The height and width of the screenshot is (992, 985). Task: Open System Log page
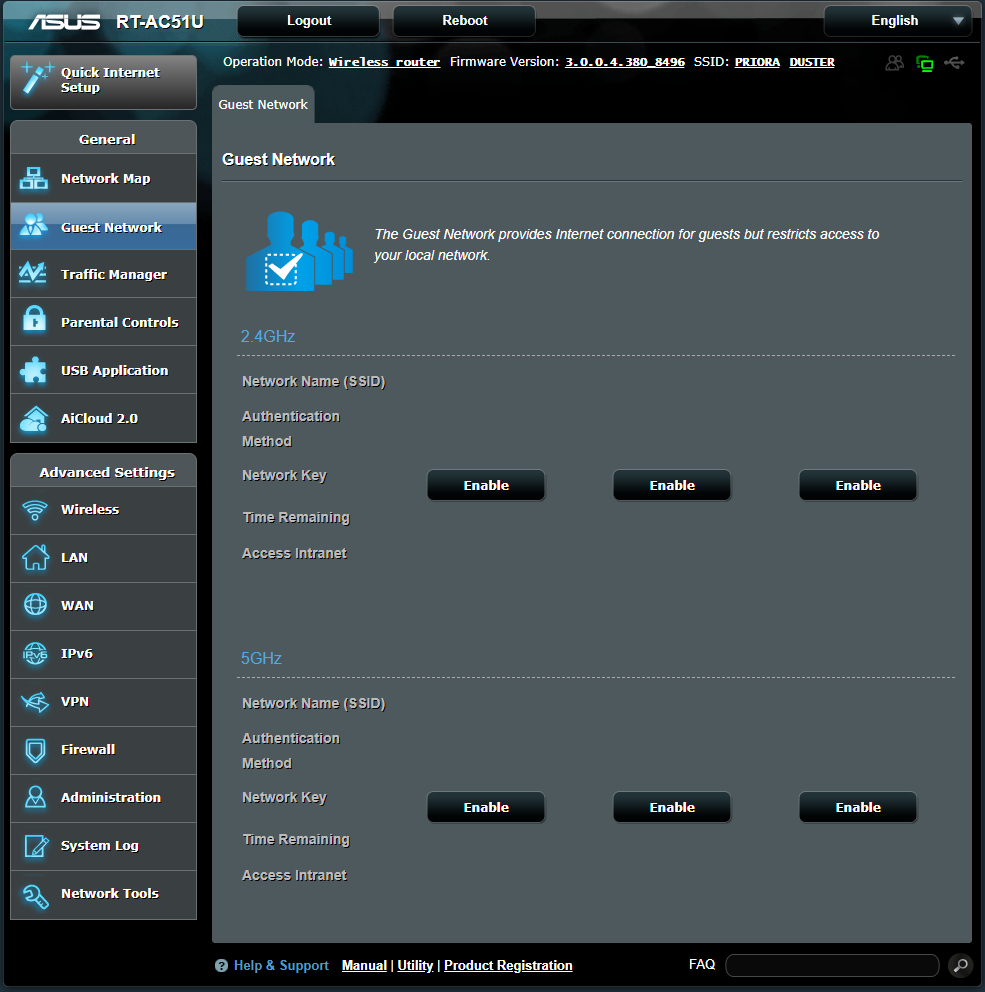[104, 846]
